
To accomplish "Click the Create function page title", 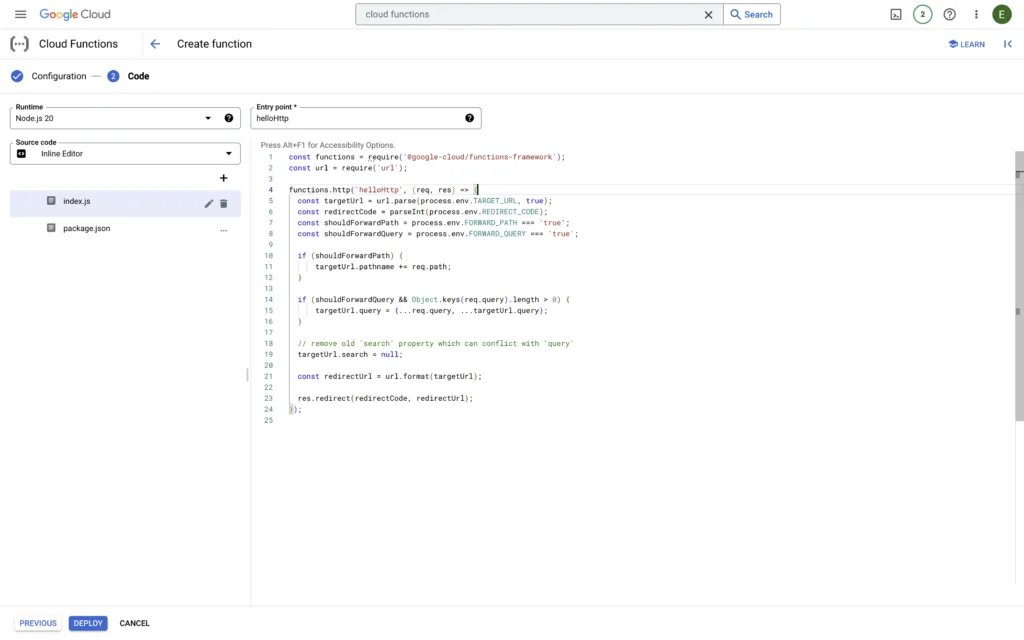I will [x=214, y=44].
